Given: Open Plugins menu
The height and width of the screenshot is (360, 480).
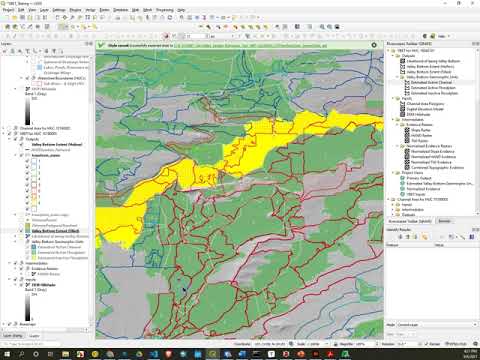Looking at the screenshot, I should coord(75,10).
